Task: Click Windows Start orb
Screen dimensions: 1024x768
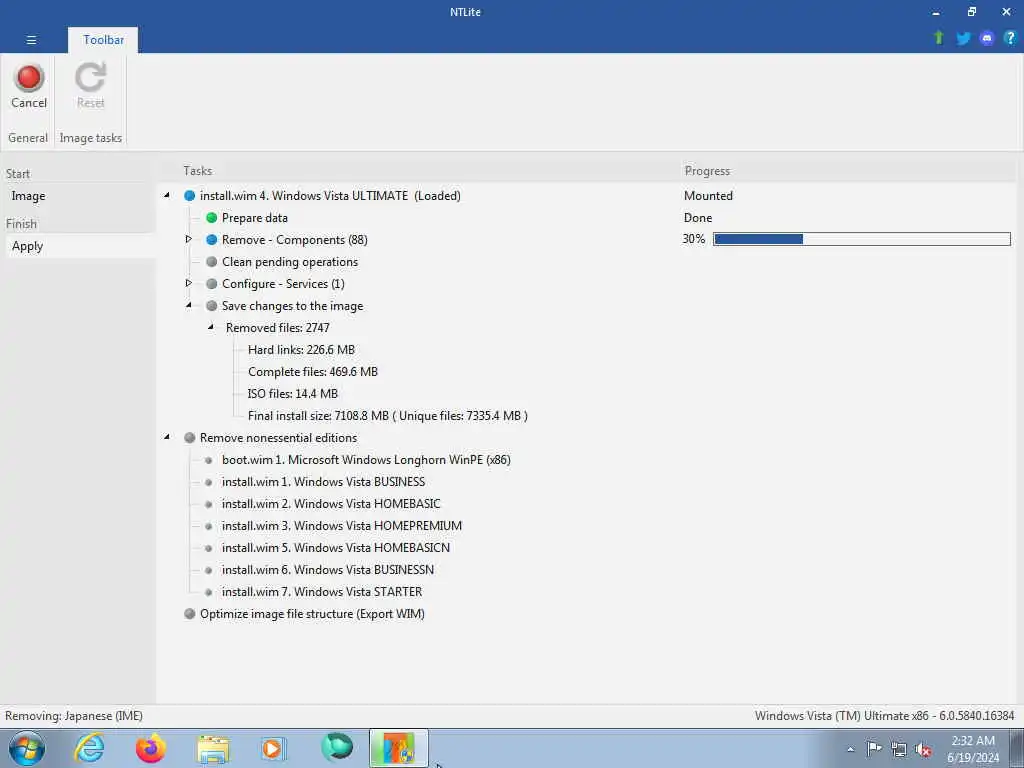Action: [27, 748]
